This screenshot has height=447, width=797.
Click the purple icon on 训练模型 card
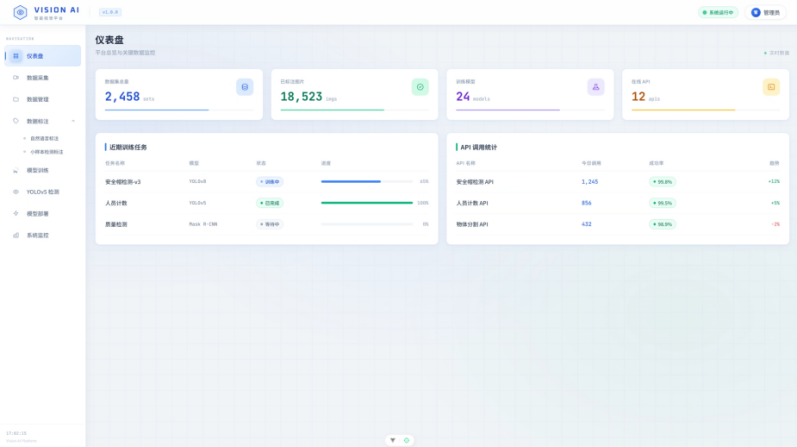[596, 87]
